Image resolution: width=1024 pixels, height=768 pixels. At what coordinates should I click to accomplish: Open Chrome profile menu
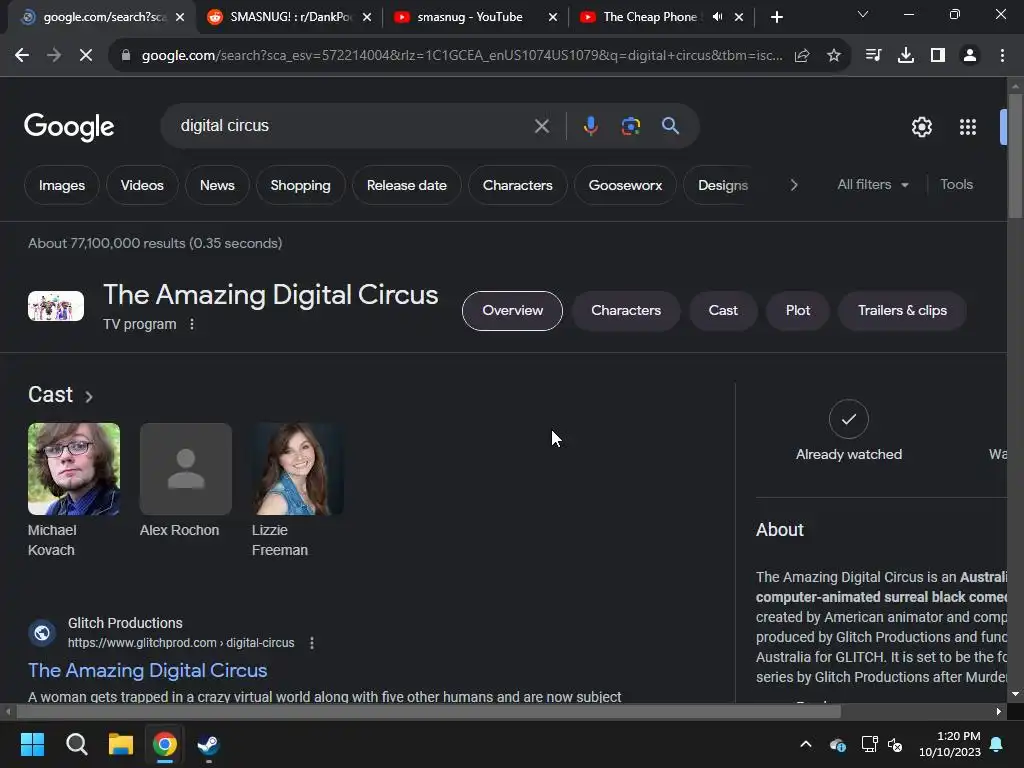tap(970, 56)
